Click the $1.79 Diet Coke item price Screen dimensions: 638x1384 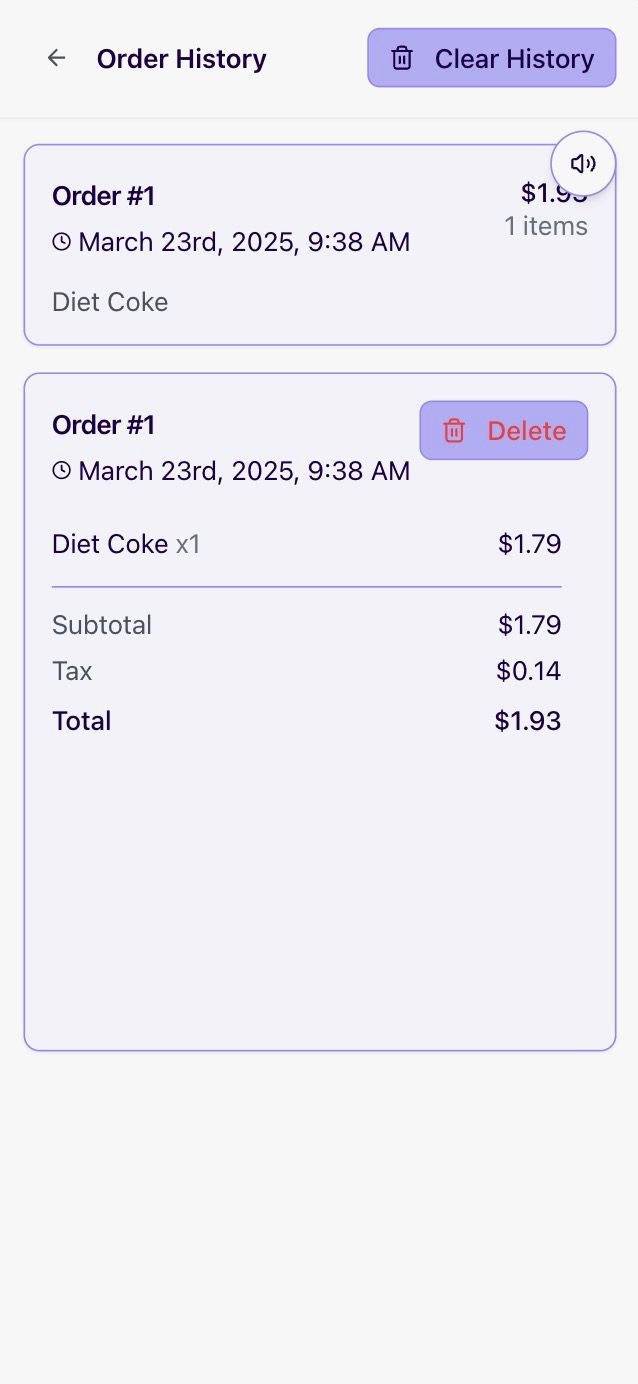click(x=530, y=544)
